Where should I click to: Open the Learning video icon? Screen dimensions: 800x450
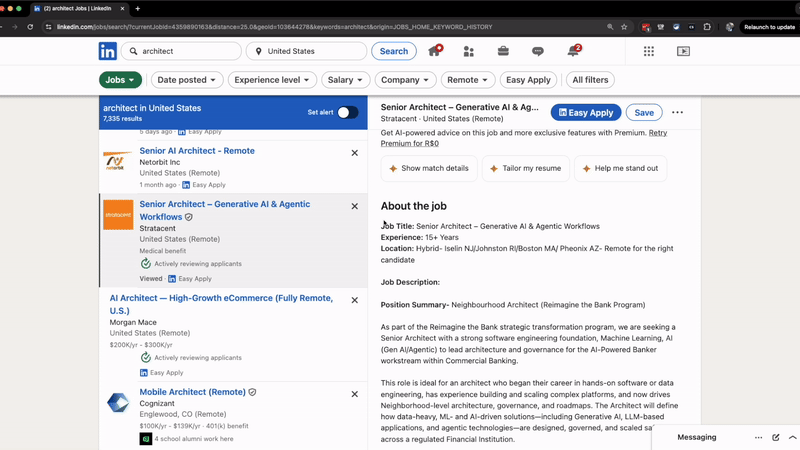pos(683,51)
